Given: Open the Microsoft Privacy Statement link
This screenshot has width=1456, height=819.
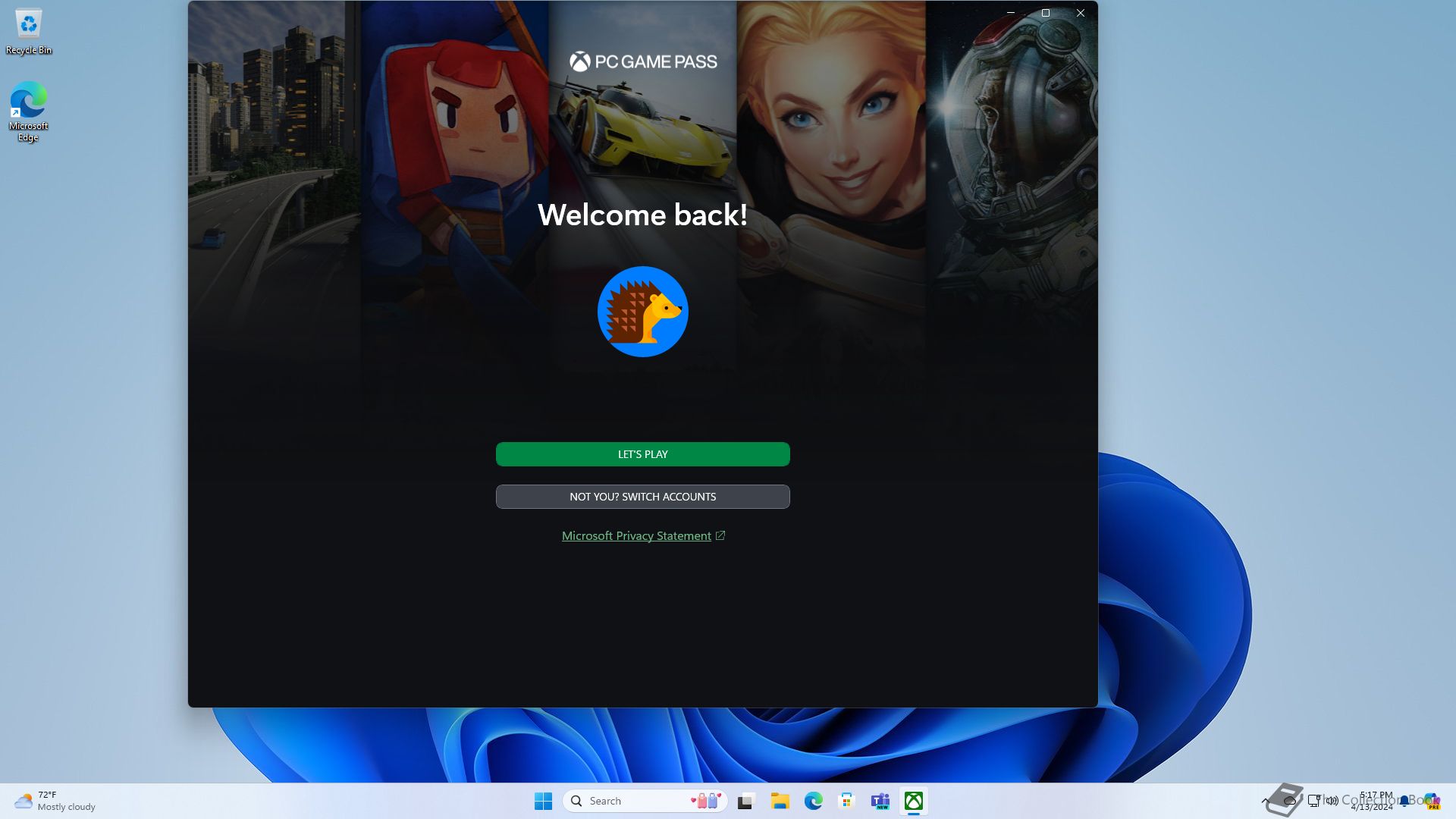Looking at the screenshot, I should coord(643,536).
